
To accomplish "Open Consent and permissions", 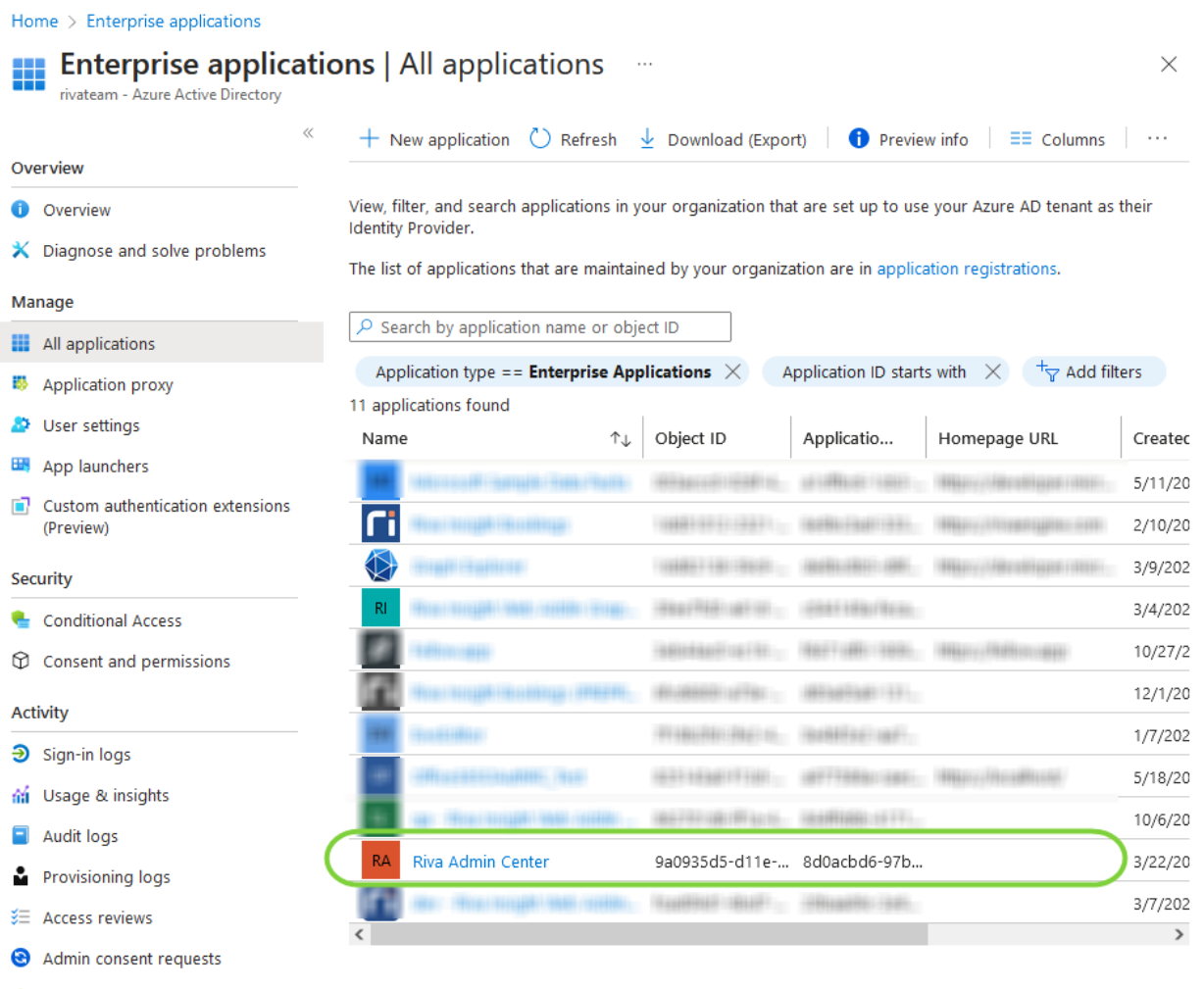I will coord(136,662).
